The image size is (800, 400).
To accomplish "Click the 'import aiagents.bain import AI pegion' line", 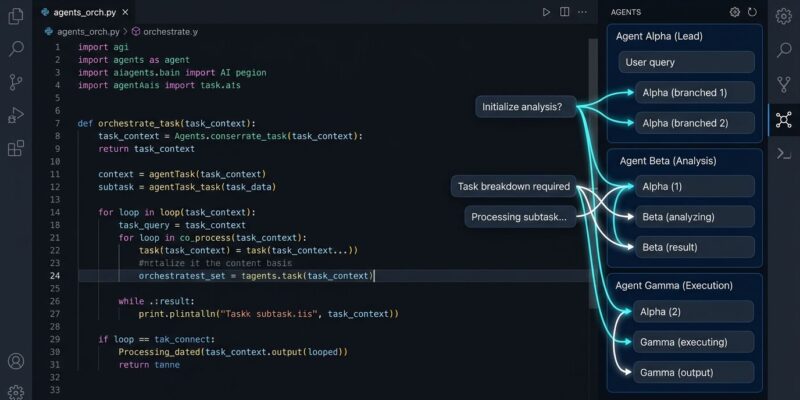I will [x=172, y=72].
